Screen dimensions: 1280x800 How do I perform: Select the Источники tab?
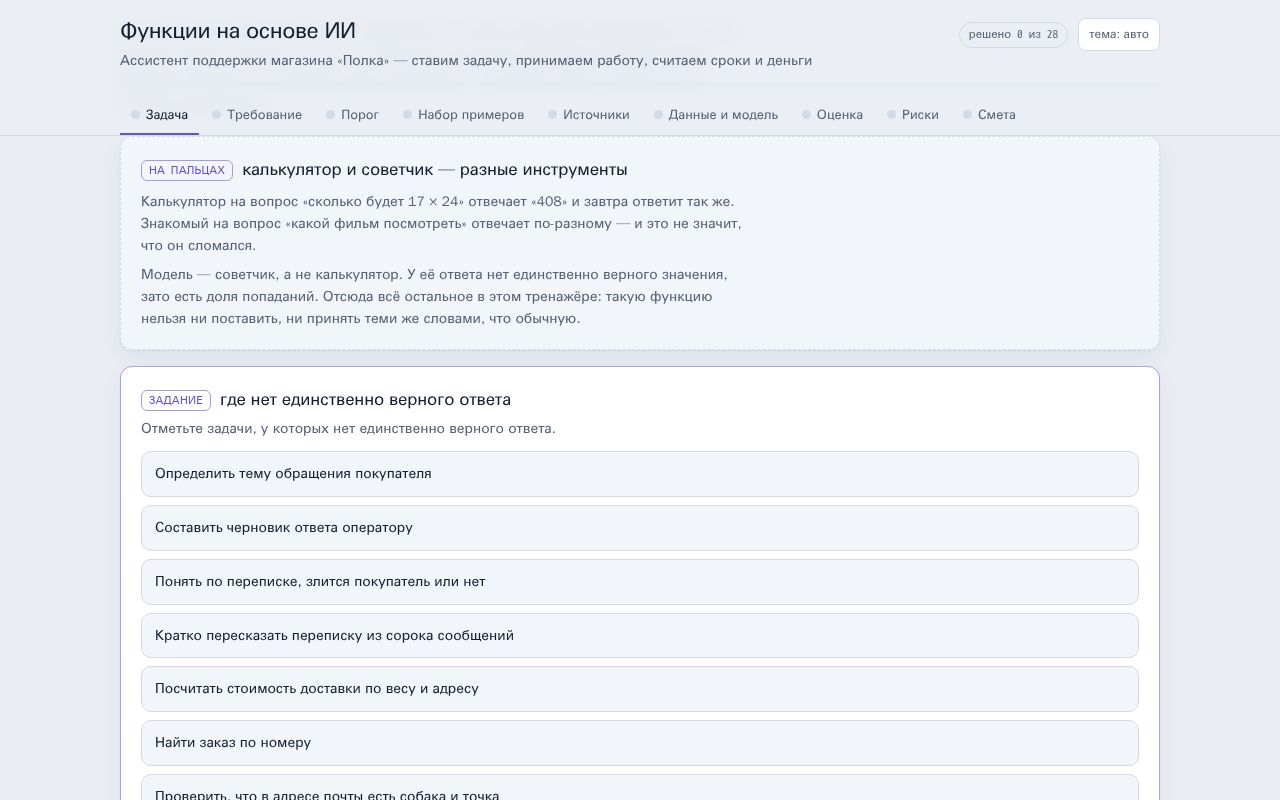[589, 115]
